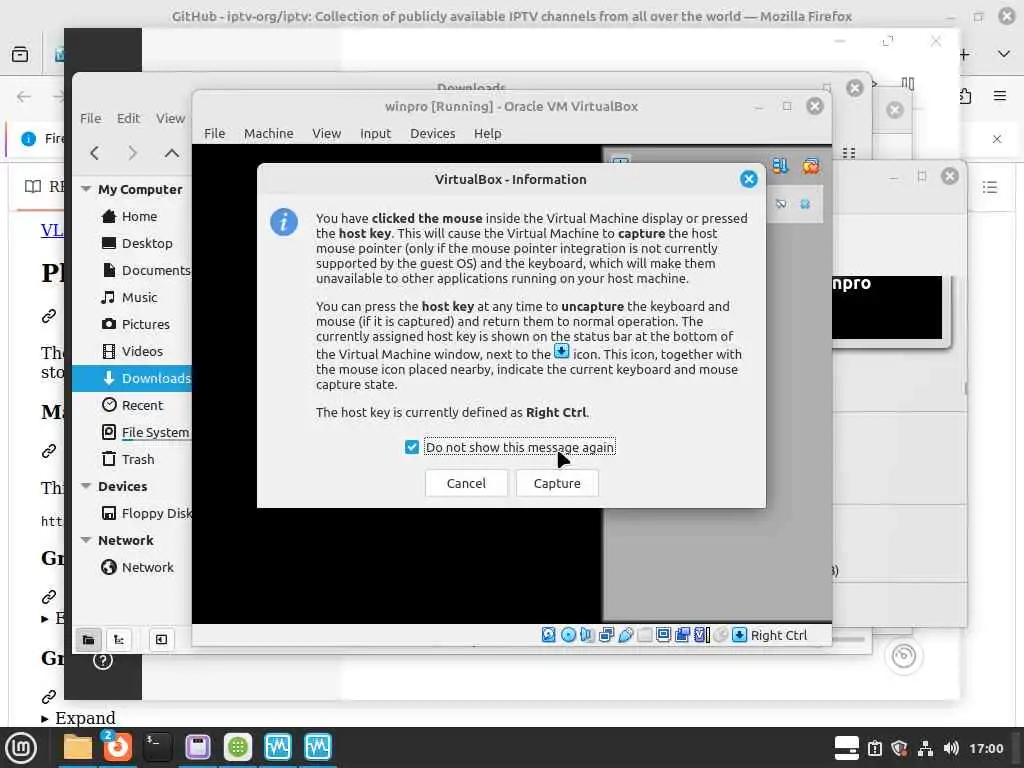The width and height of the screenshot is (1024, 768).
Task: Open File menu in the Downloads file manager
Action: click(x=91, y=118)
